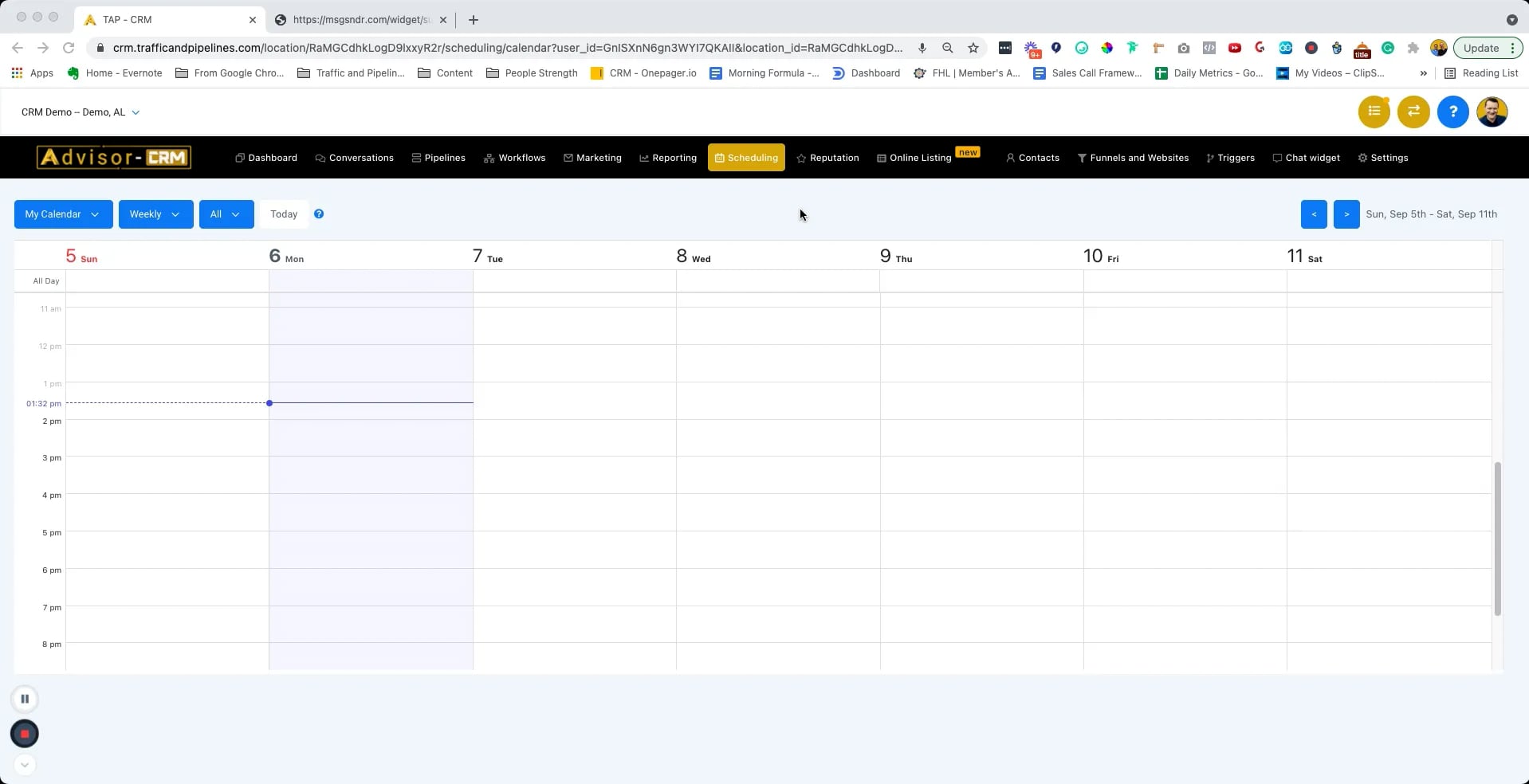
Task: Pause the screen recording
Action: (25, 699)
